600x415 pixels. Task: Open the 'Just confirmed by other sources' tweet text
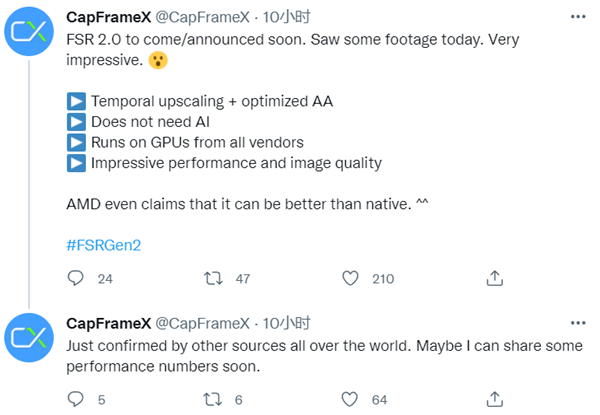[x=300, y=355]
